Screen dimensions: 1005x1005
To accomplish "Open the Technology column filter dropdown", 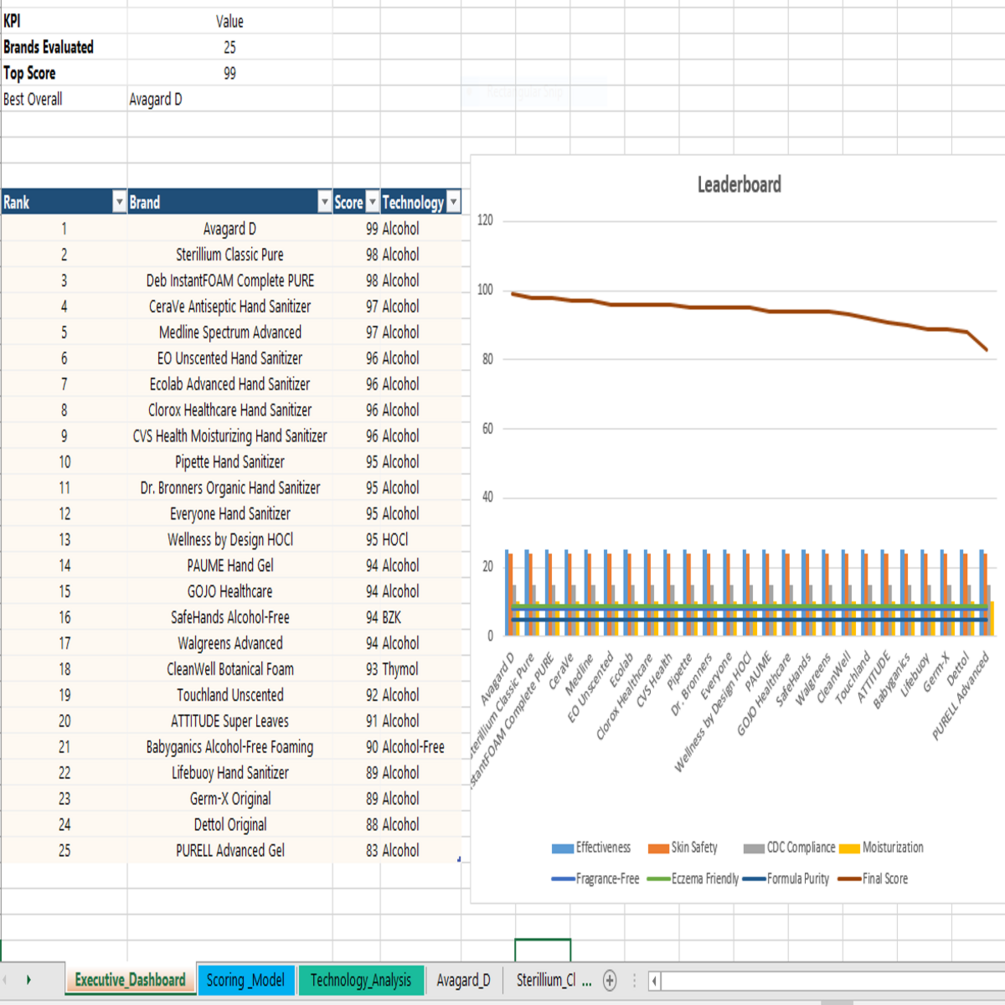I will click(x=454, y=203).
